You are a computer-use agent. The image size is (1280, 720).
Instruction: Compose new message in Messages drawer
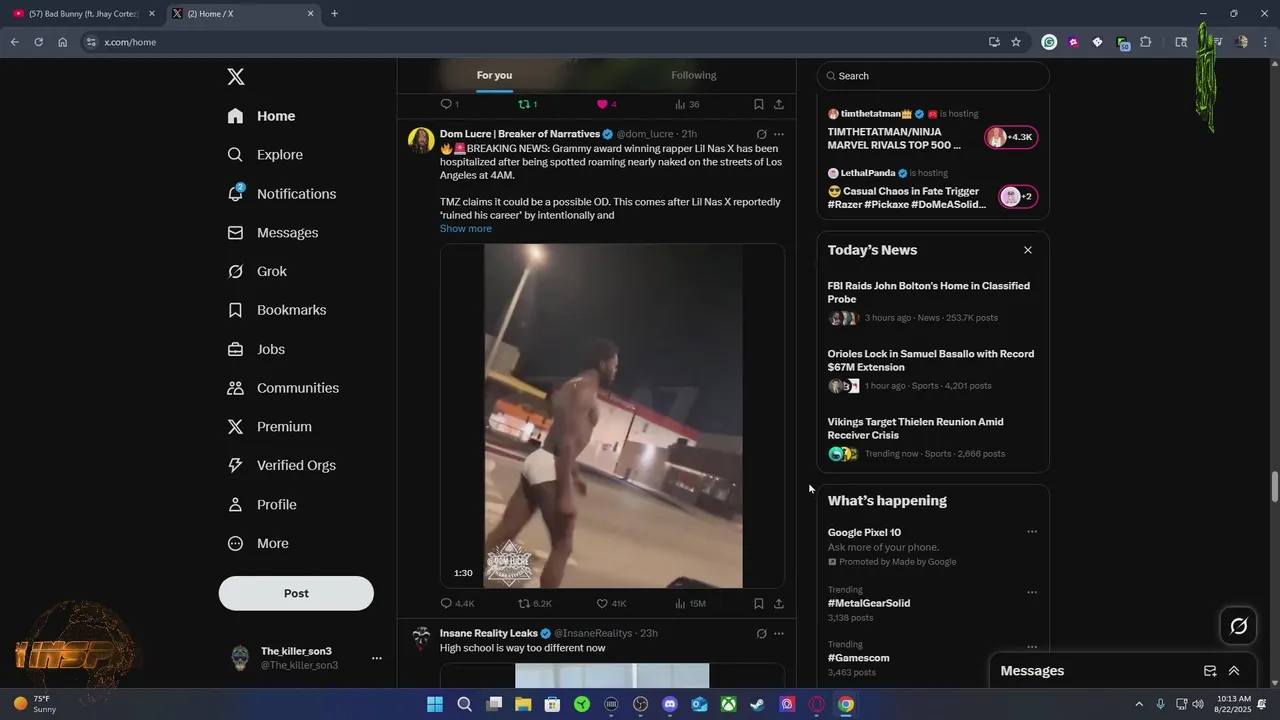click(x=1210, y=671)
